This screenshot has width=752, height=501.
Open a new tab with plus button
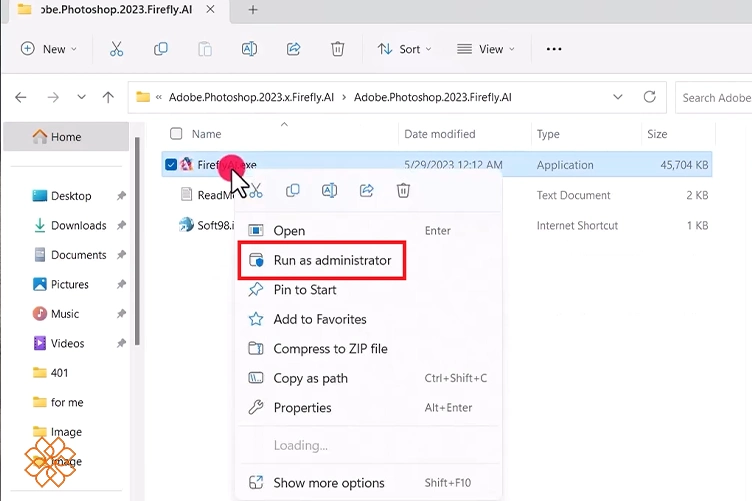[x=253, y=10]
